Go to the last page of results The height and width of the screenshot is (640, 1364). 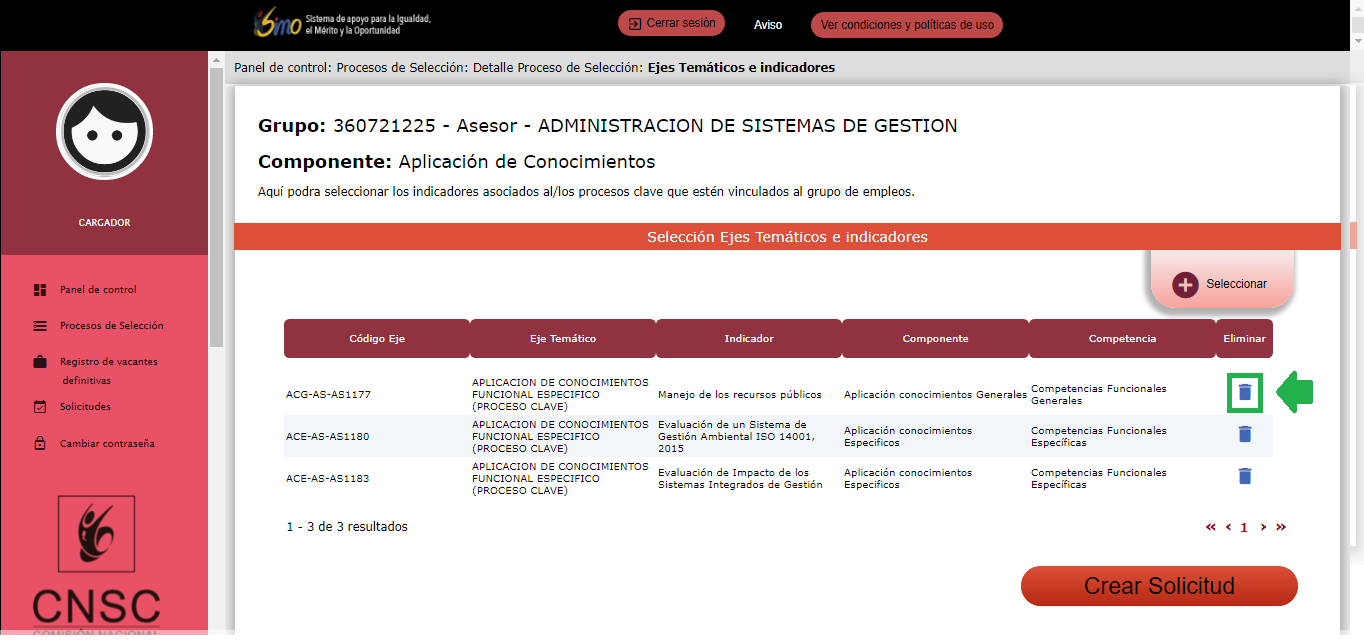[1281, 527]
